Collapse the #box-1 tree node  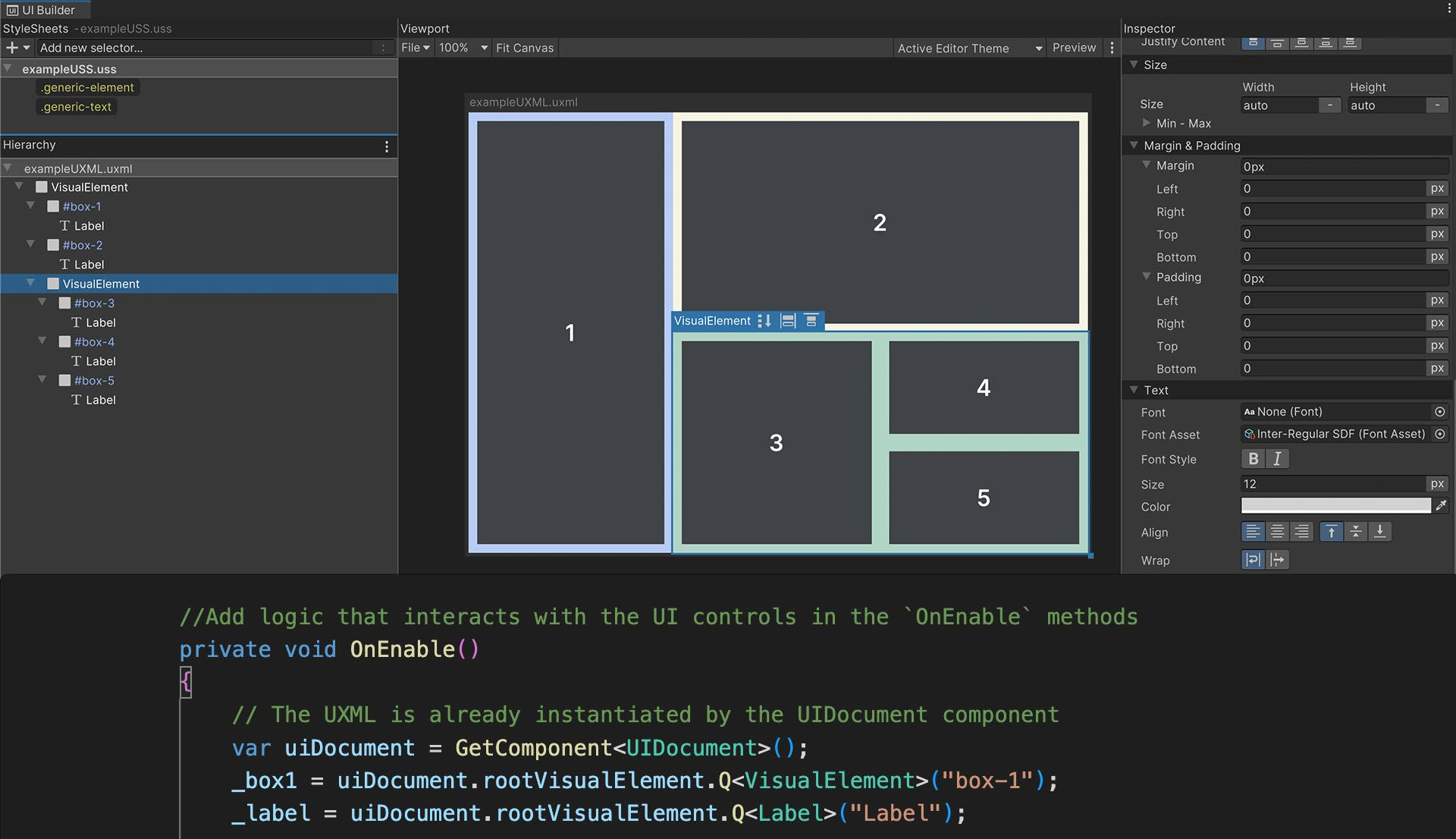(x=31, y=206)
